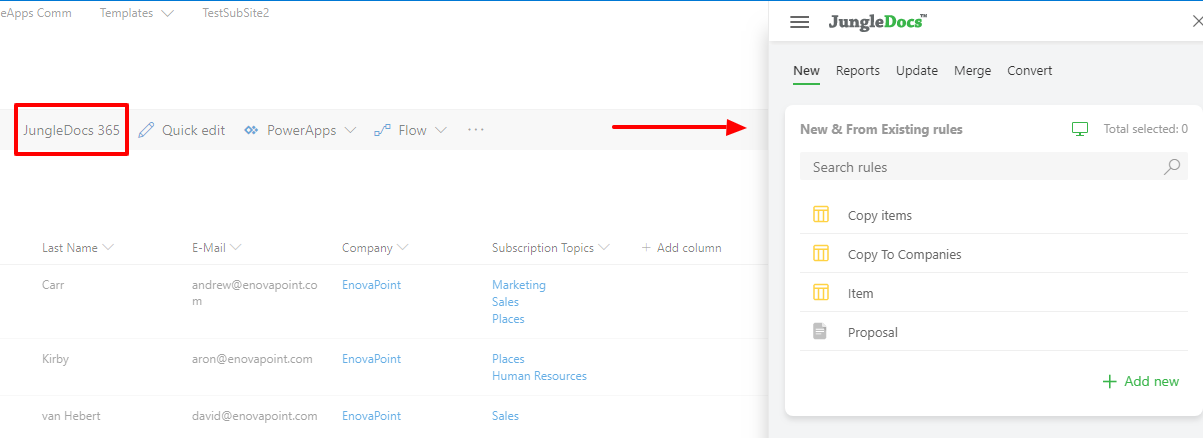
Task: Click the Copy To Companies rule icon
Action: tap(821, 253)
